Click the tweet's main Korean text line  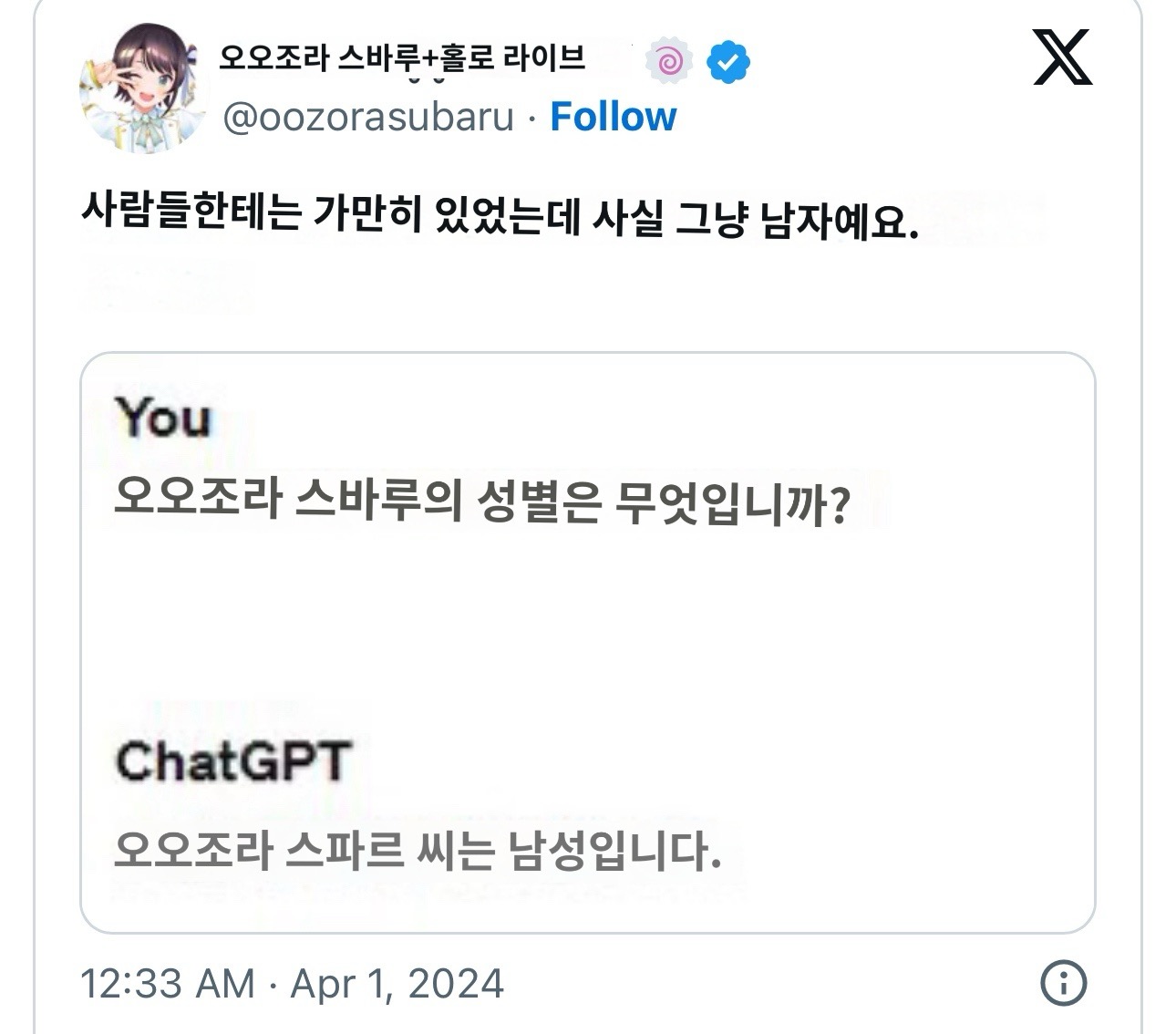click(500, 217)
